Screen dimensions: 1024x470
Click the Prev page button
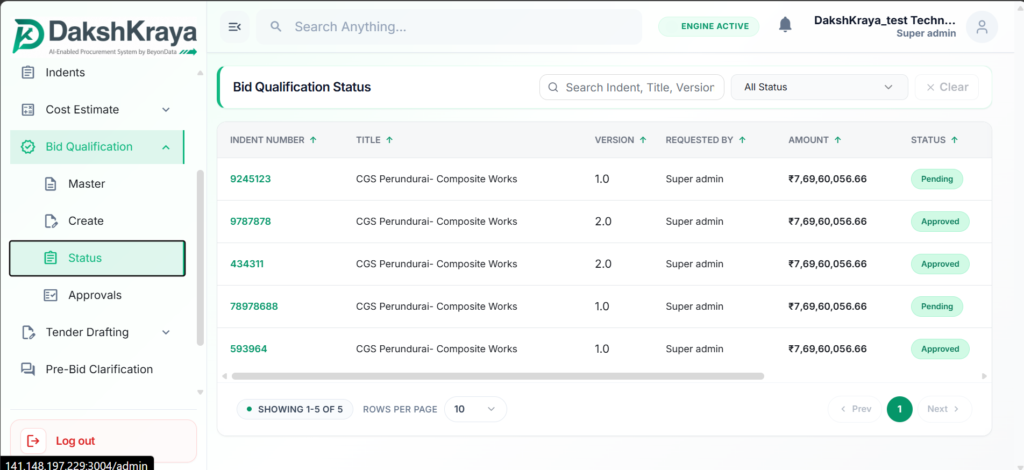click(855, 409)
